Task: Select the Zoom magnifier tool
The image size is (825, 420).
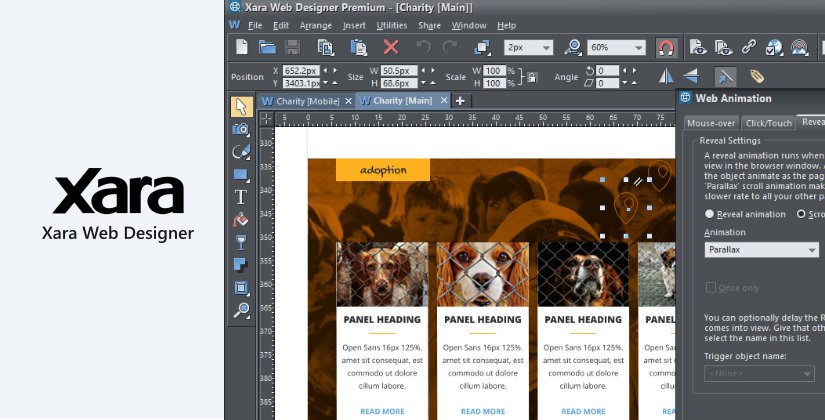Action: [x=241, y=311]
